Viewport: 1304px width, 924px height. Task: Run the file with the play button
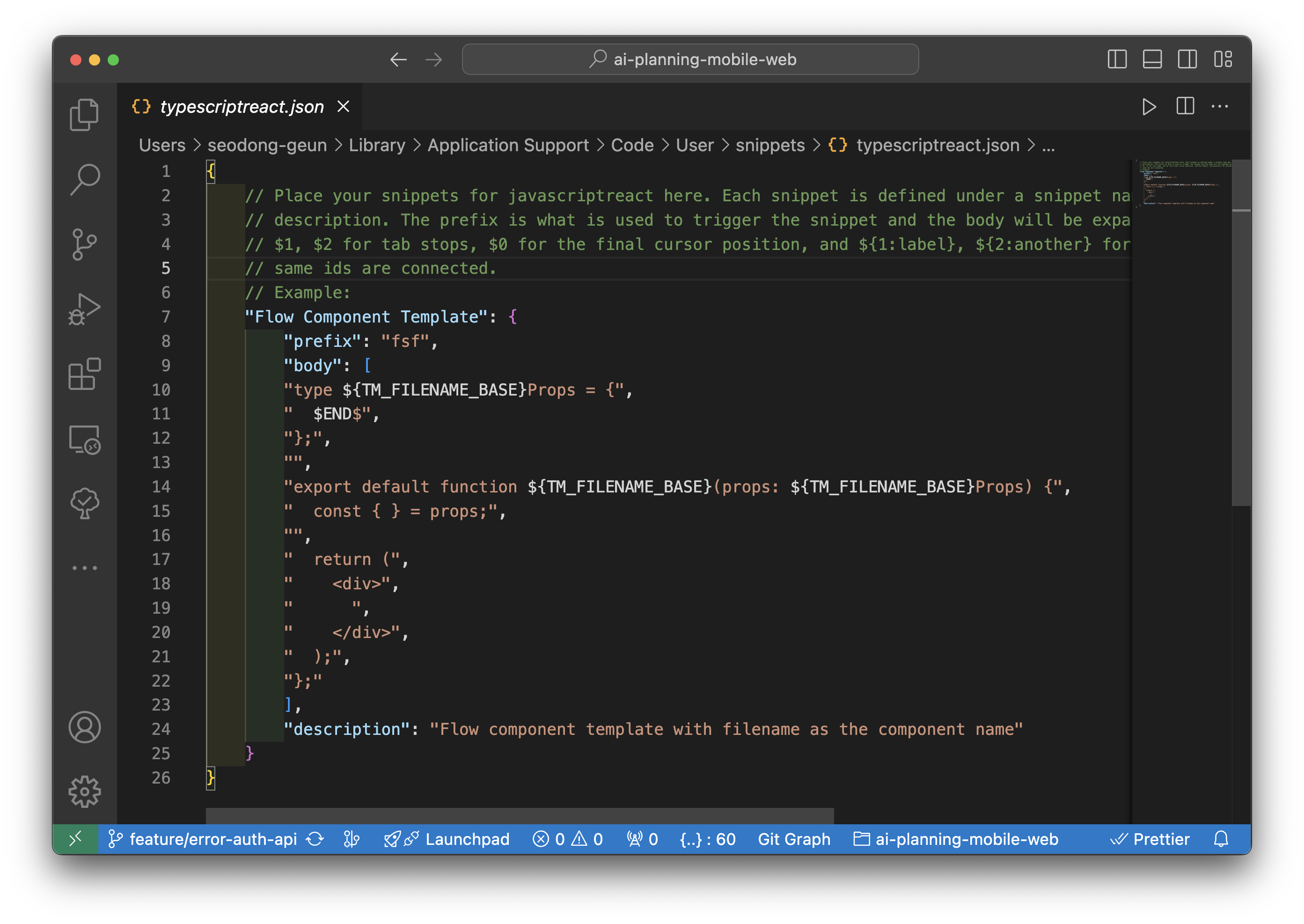pos(1150,106)
